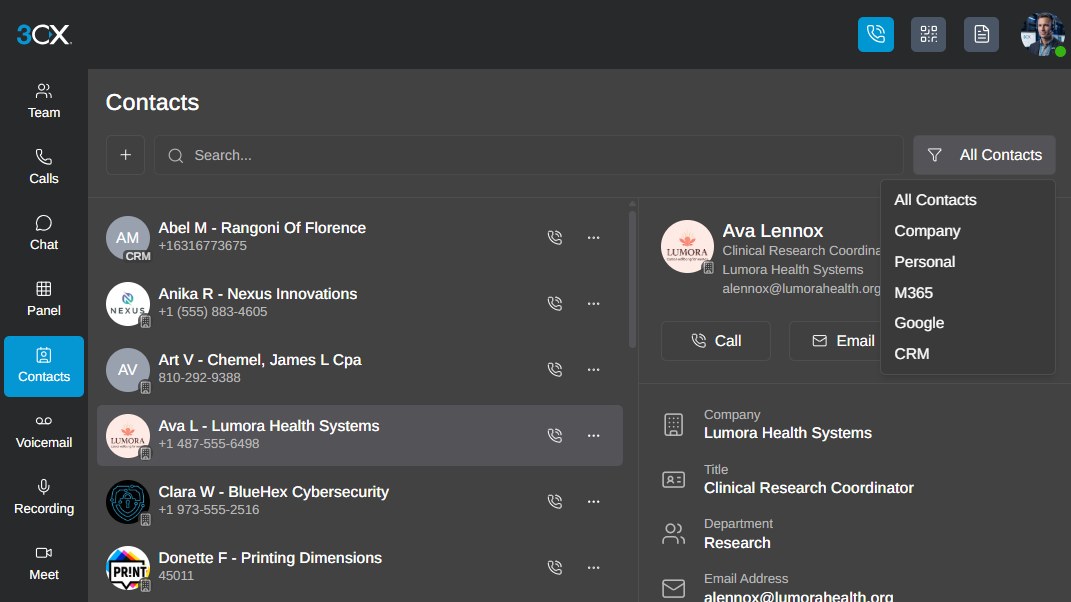Select contact Clara W - BlueHex Cybersecurity
The height and width of the screenshot is (602, 1071).
[x=360, y=502]
